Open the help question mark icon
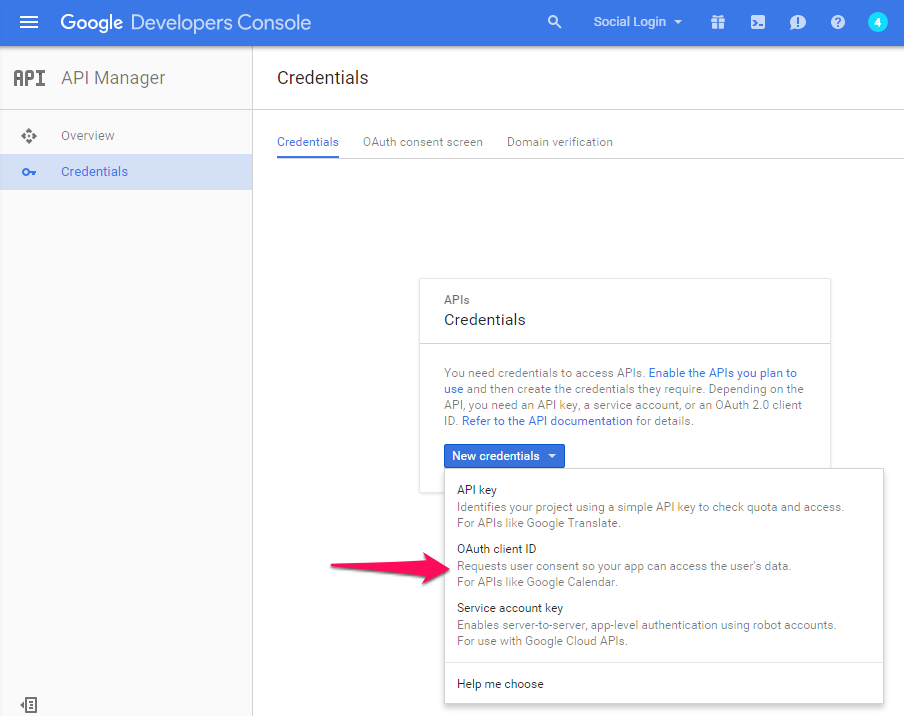Screen dimensions: 904x716 838,22
